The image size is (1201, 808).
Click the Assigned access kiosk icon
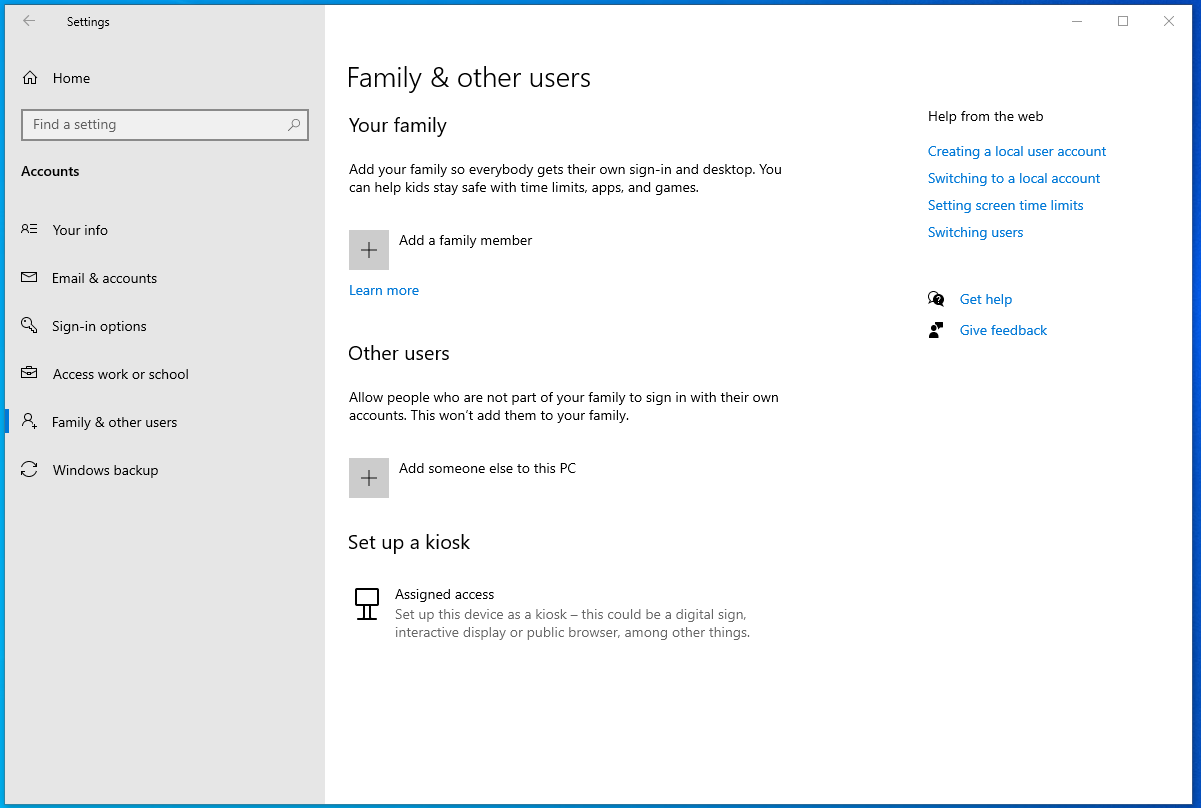(367, 604)
